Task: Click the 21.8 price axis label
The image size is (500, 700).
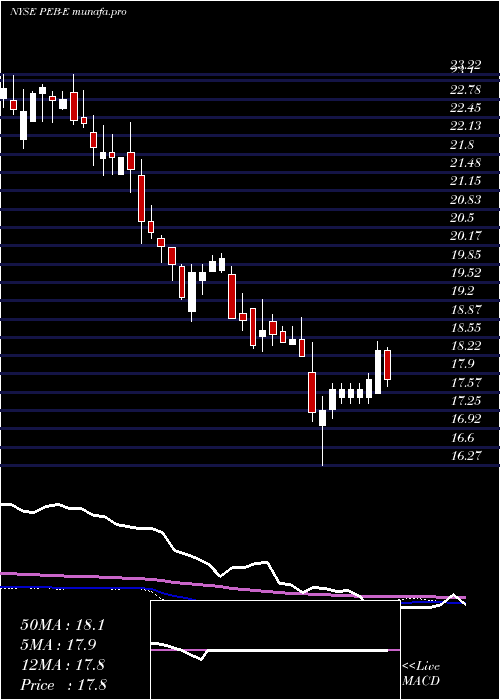Action: [x=462, y=145]
